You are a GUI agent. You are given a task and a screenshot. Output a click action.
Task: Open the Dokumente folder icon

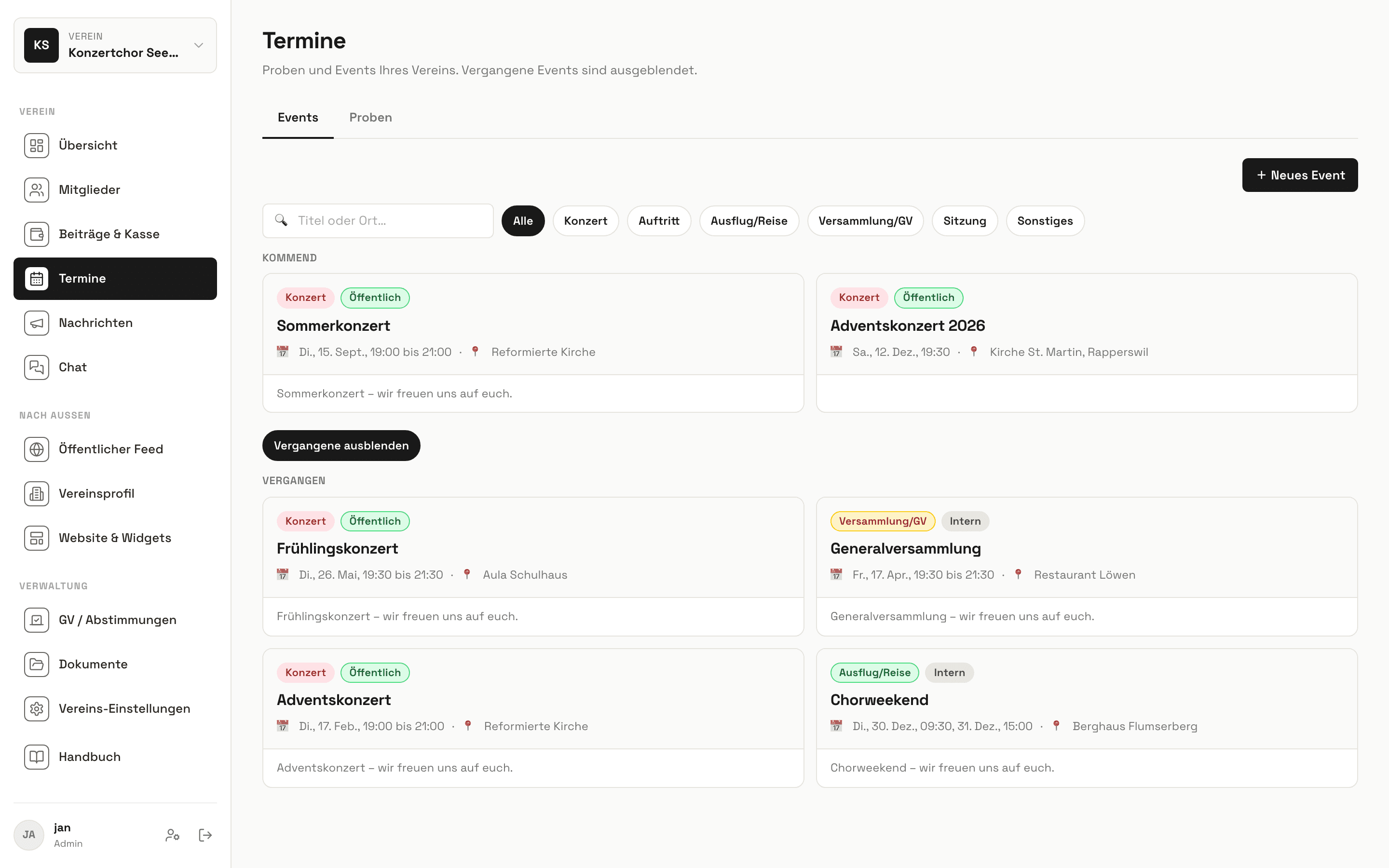(37, 664)
